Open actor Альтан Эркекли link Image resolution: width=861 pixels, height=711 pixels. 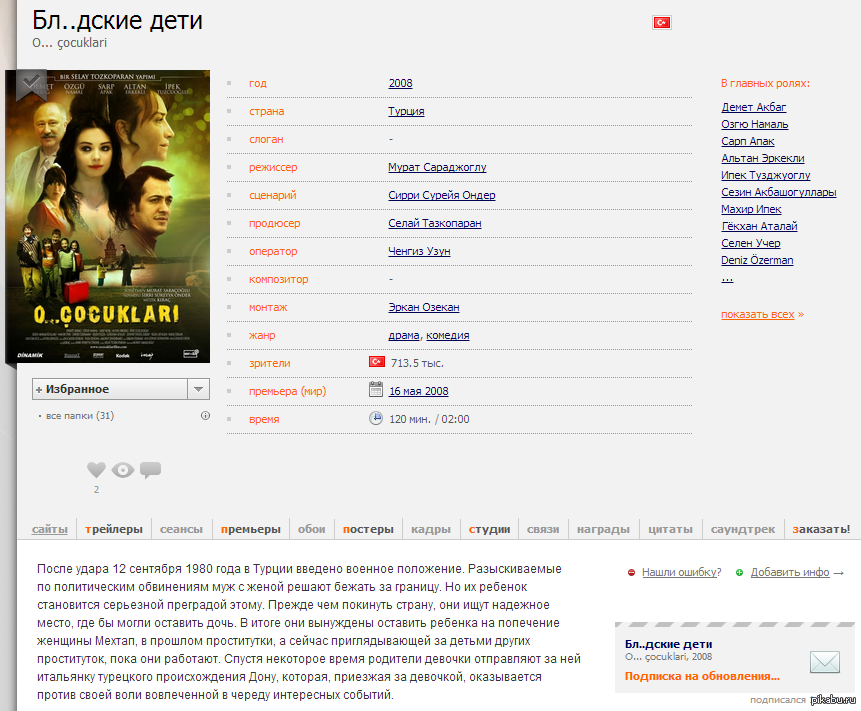click(763, 158)
